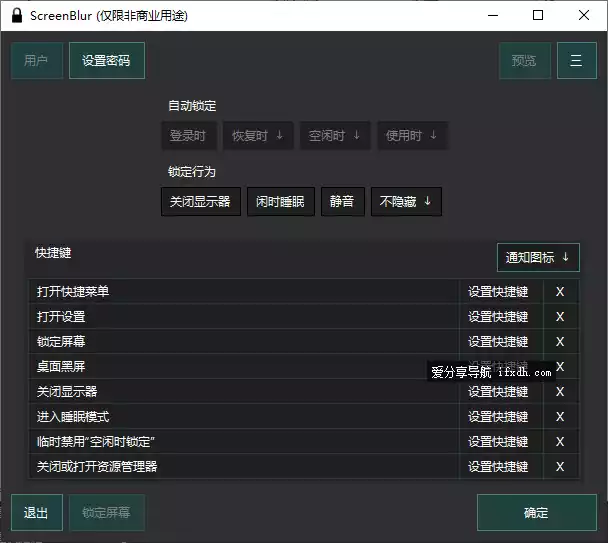Select the 桌面黑屏 row label
The width and height of the screenshot is (608, 543).
(x=61, y=367)
